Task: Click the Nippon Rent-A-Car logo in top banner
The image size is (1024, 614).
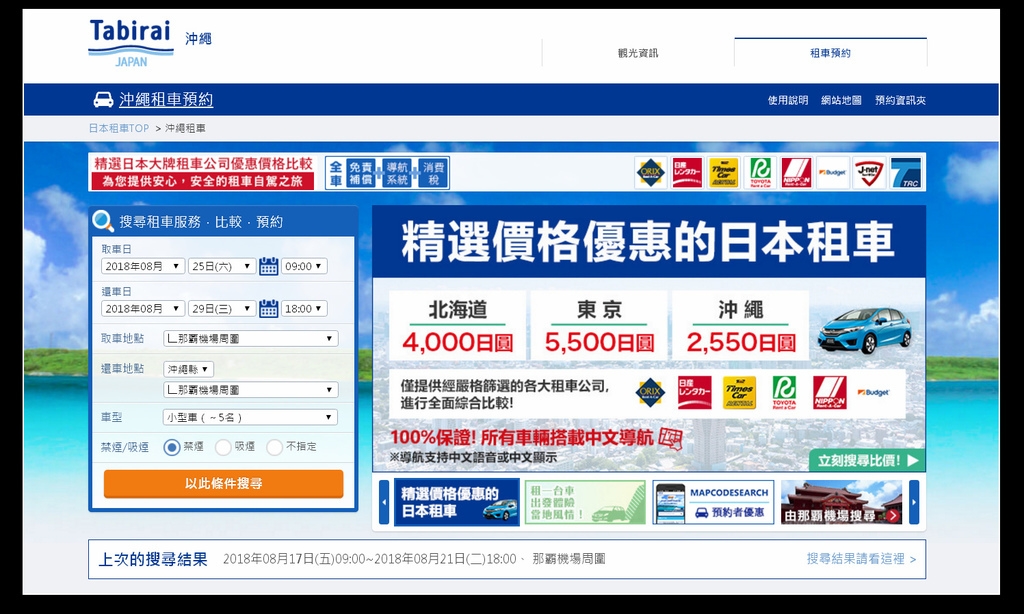Action: click(796, 172)
